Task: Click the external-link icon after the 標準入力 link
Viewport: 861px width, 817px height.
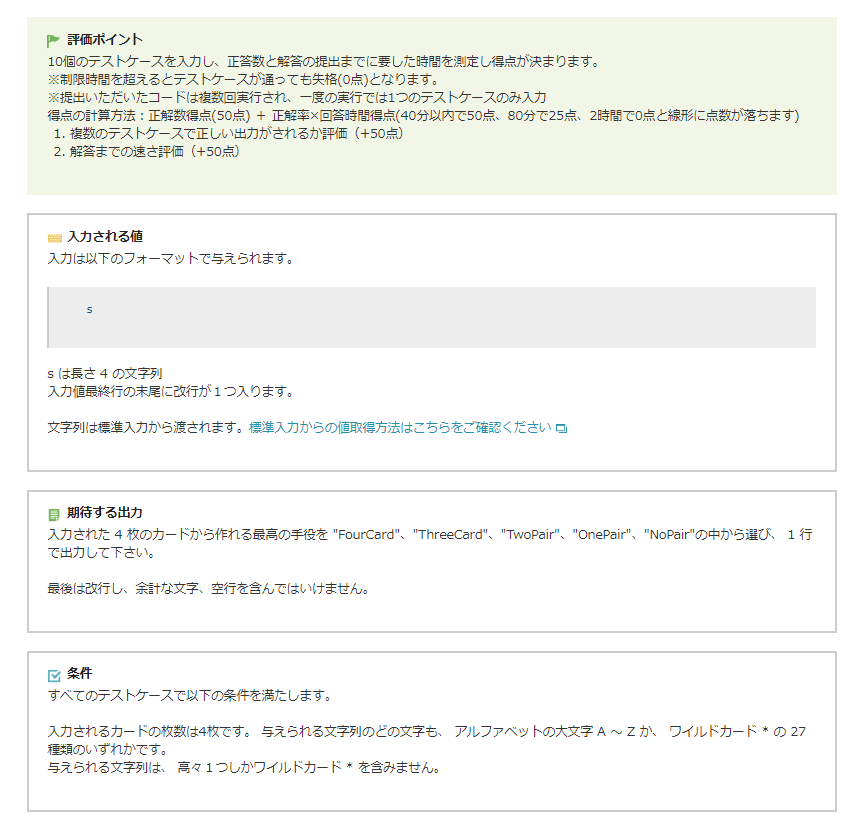Action: point(561,428)
